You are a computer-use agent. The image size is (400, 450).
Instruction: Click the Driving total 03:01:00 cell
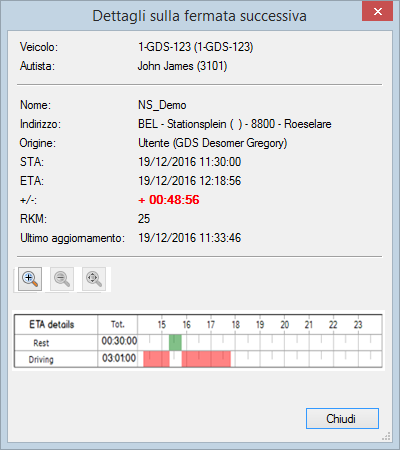[119, 358]
